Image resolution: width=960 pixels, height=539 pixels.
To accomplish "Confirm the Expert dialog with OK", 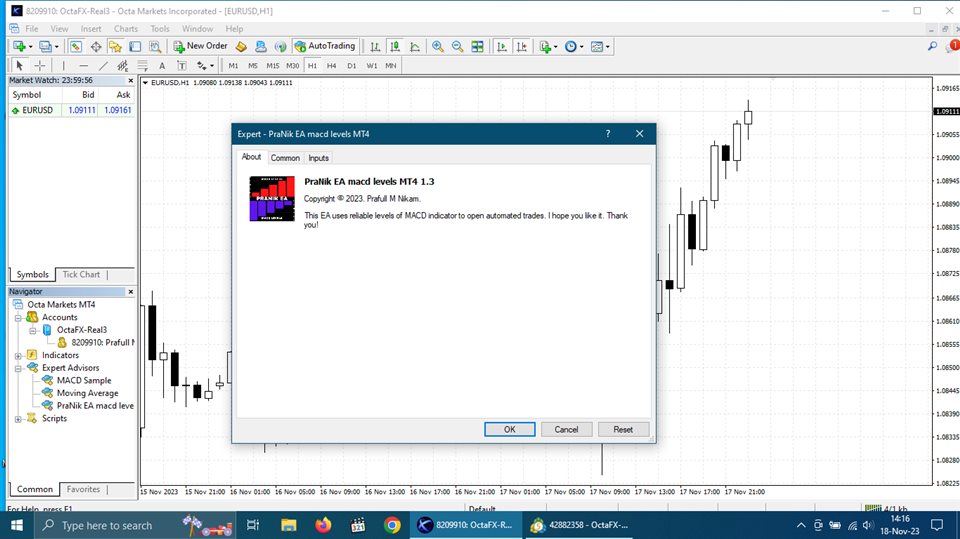I will coord(509,429).
